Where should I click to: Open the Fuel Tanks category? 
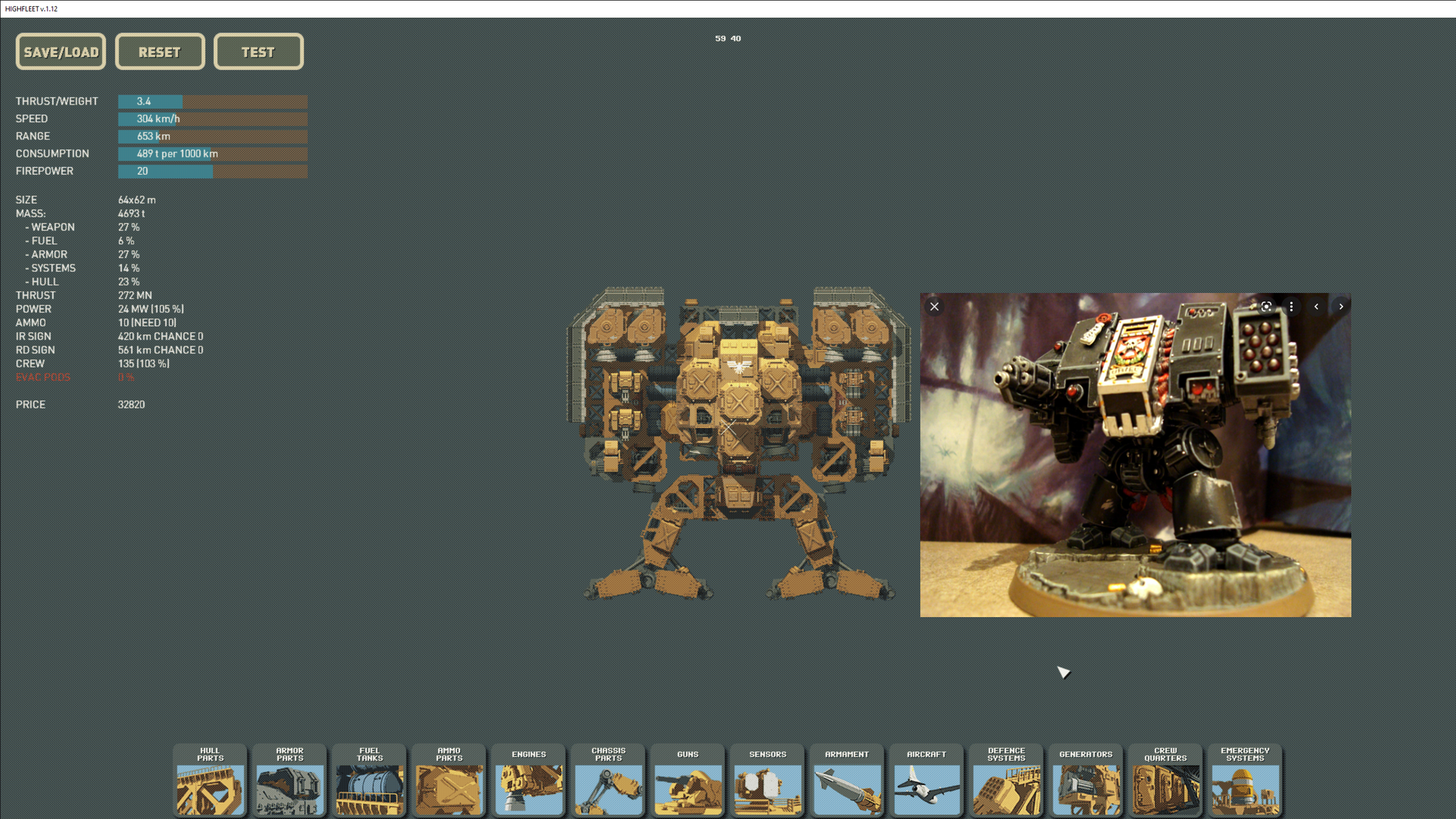point(370,780)
